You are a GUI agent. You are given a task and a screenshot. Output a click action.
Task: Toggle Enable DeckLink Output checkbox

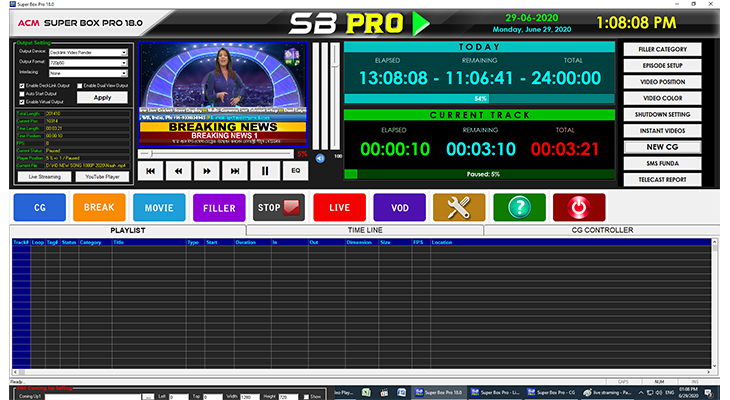[22, 86]
